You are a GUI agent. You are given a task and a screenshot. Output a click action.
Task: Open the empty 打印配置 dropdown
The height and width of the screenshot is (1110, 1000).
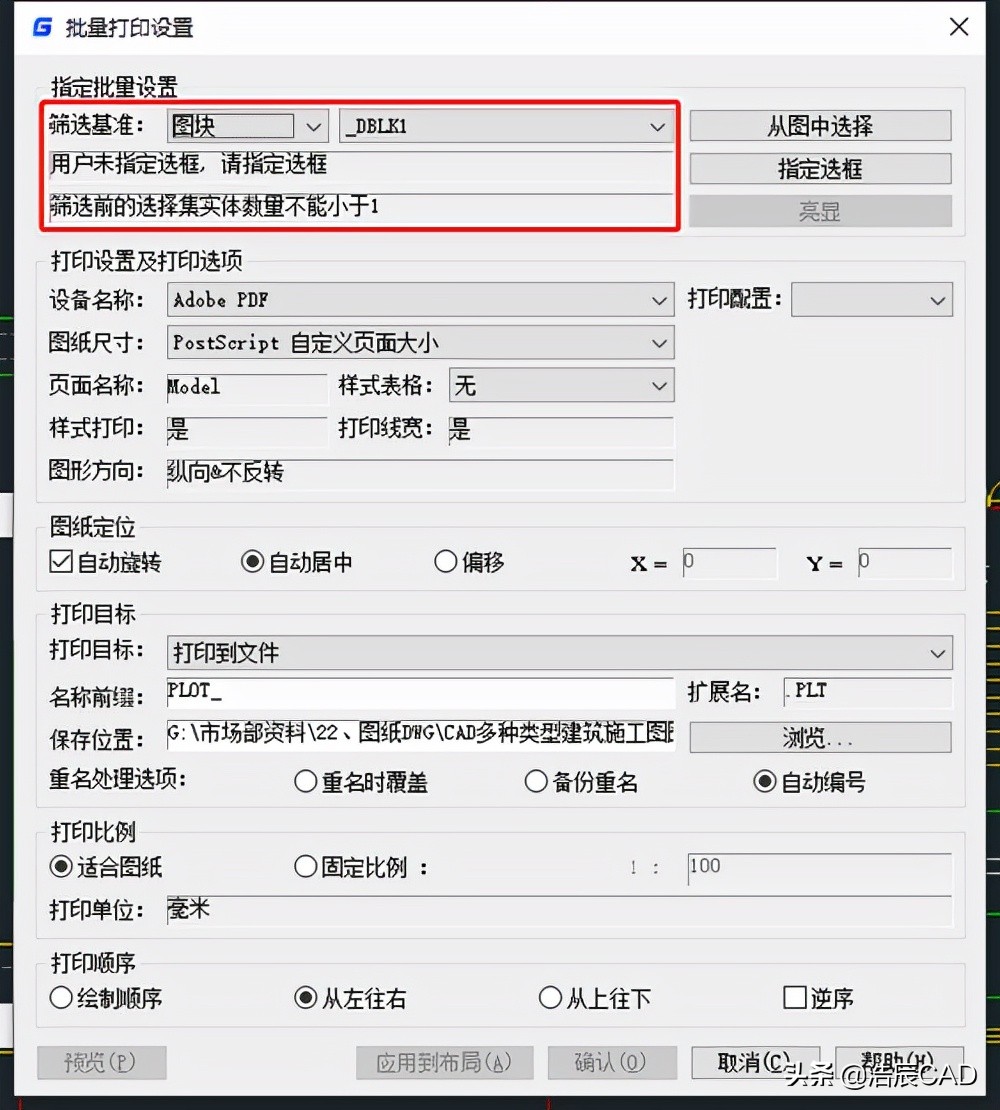(x=938, y=299)
